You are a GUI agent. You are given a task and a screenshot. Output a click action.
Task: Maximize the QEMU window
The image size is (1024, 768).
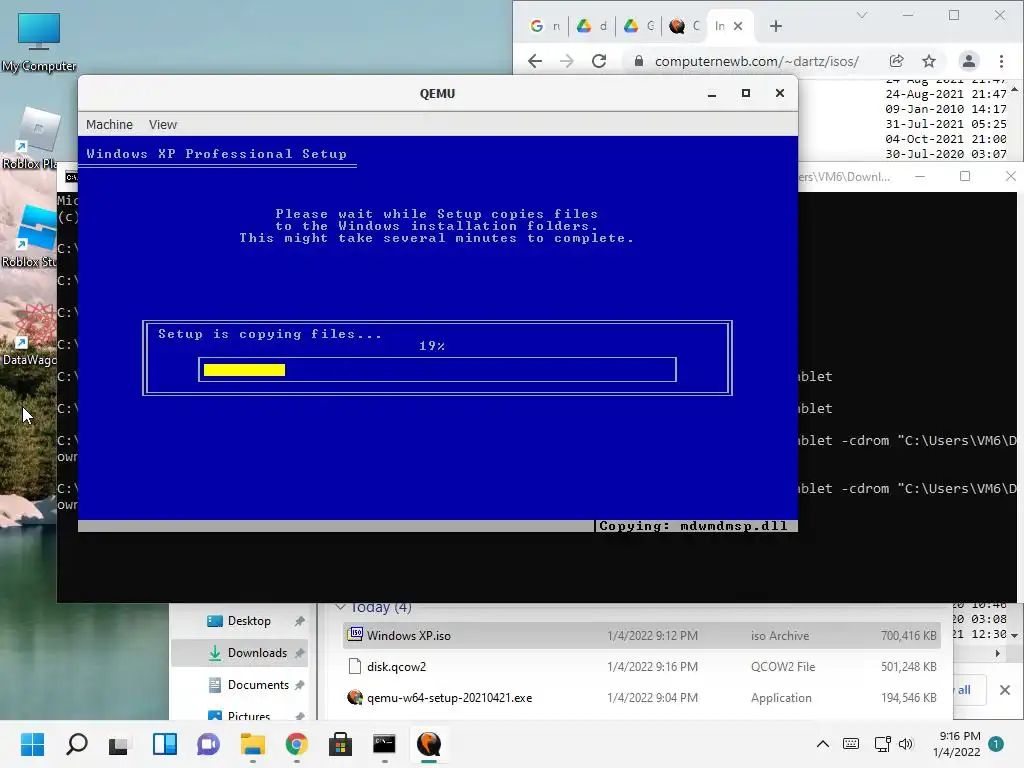coord(746,93)
